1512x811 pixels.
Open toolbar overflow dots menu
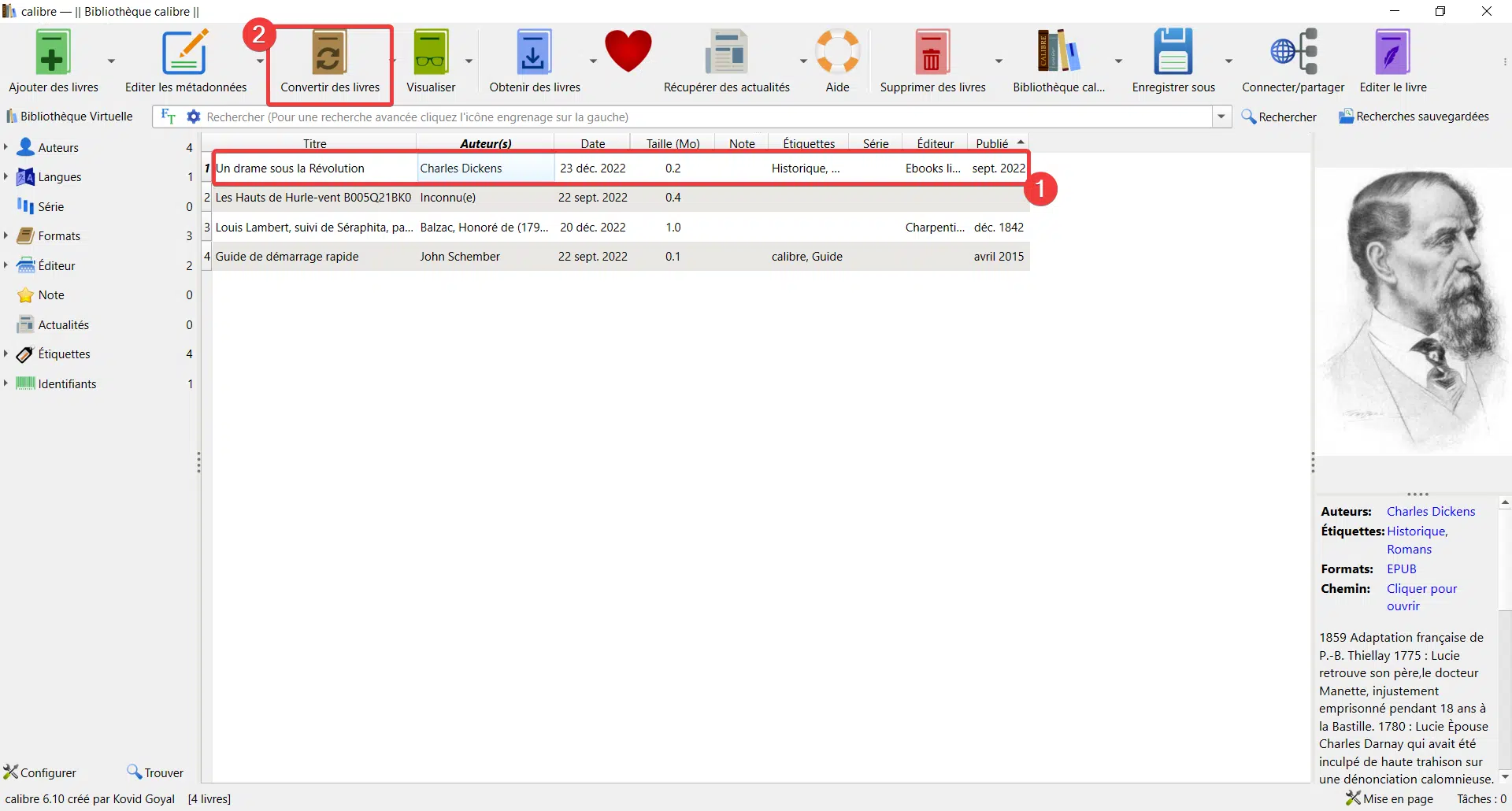point(1505,61)
